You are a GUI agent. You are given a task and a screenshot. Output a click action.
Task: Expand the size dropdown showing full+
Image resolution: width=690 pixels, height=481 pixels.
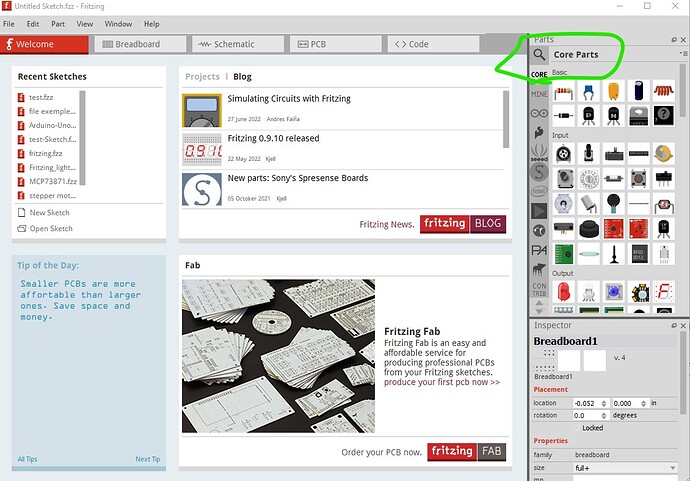click(x=625, y=468)
